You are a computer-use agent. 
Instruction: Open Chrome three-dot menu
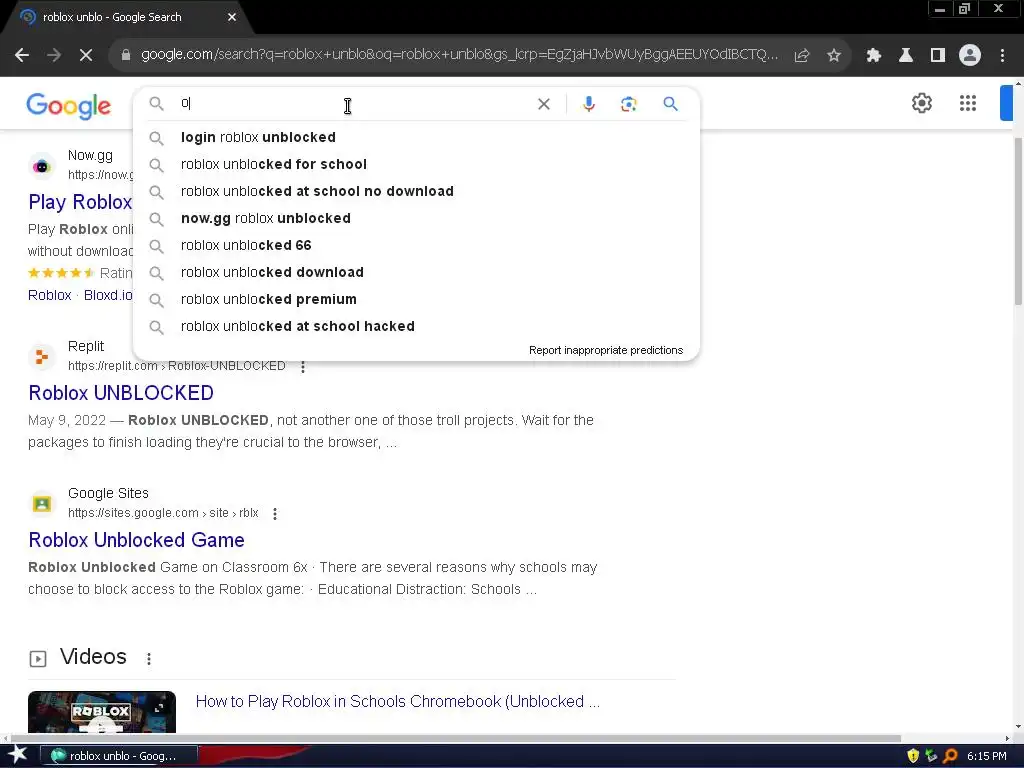tap(1002, 56)
